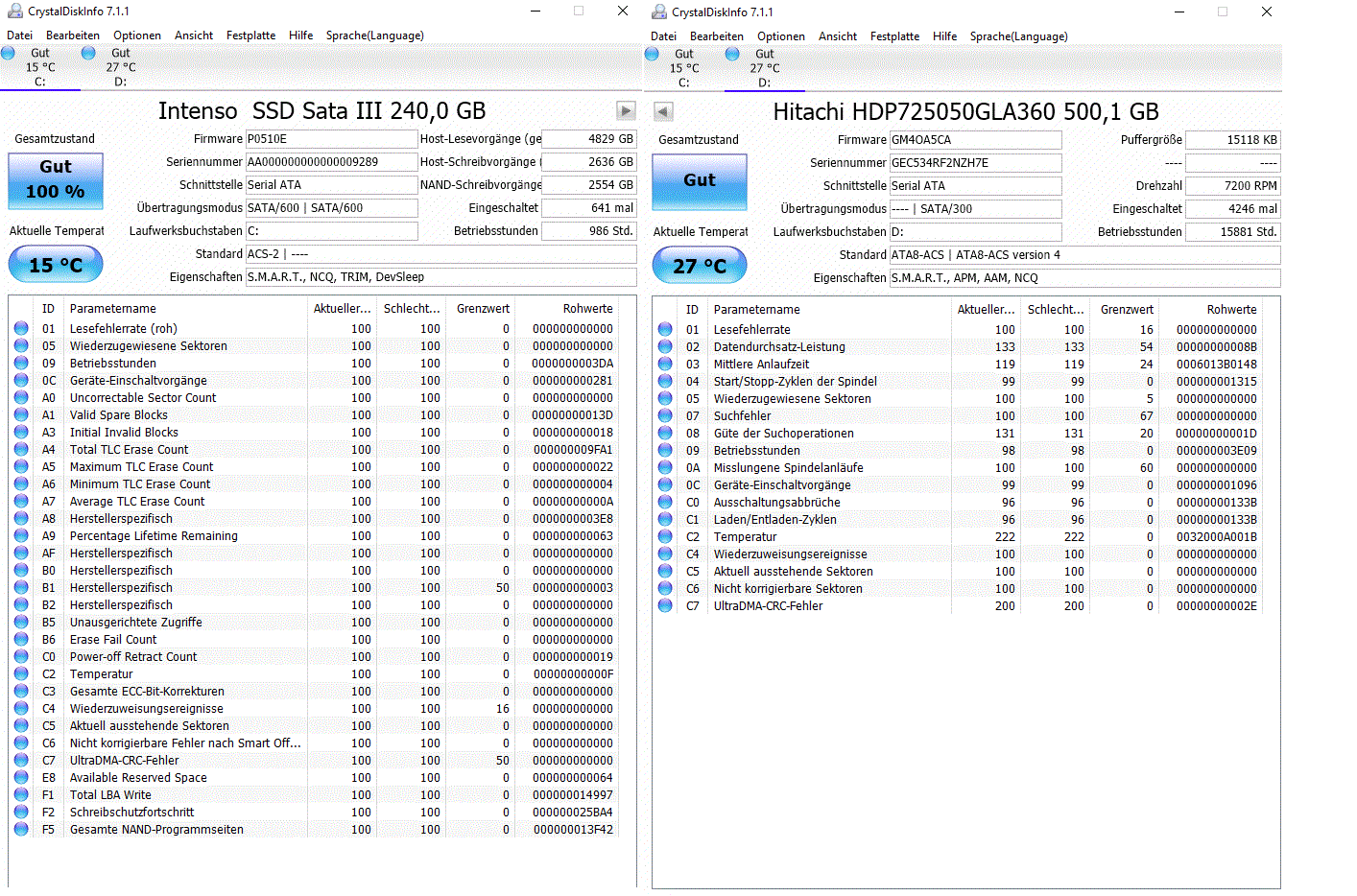Click status orb for Datendurchsatz-Leistung row
The width and height of the screenshot is (1357, 896).
[x=665, y=347]
